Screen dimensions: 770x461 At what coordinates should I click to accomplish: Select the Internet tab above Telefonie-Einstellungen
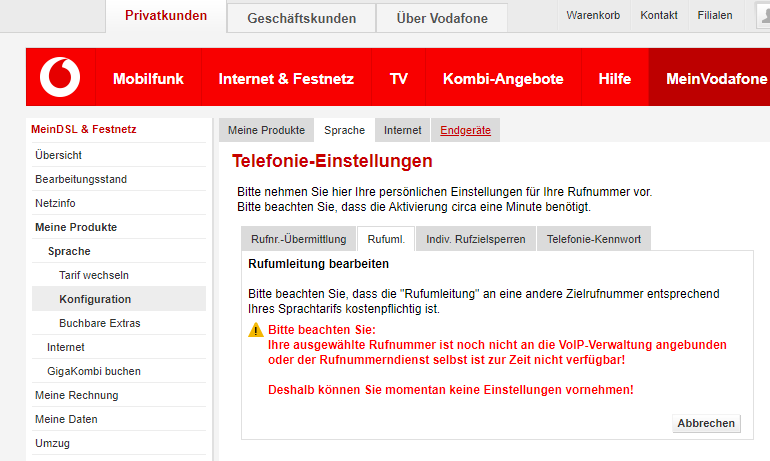402,130
